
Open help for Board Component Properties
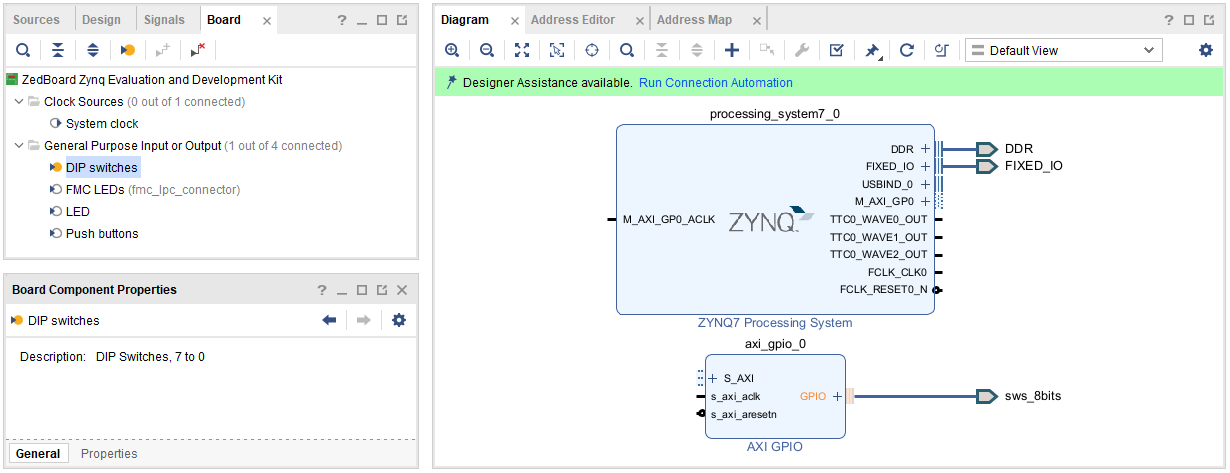[x=322, y=290]
